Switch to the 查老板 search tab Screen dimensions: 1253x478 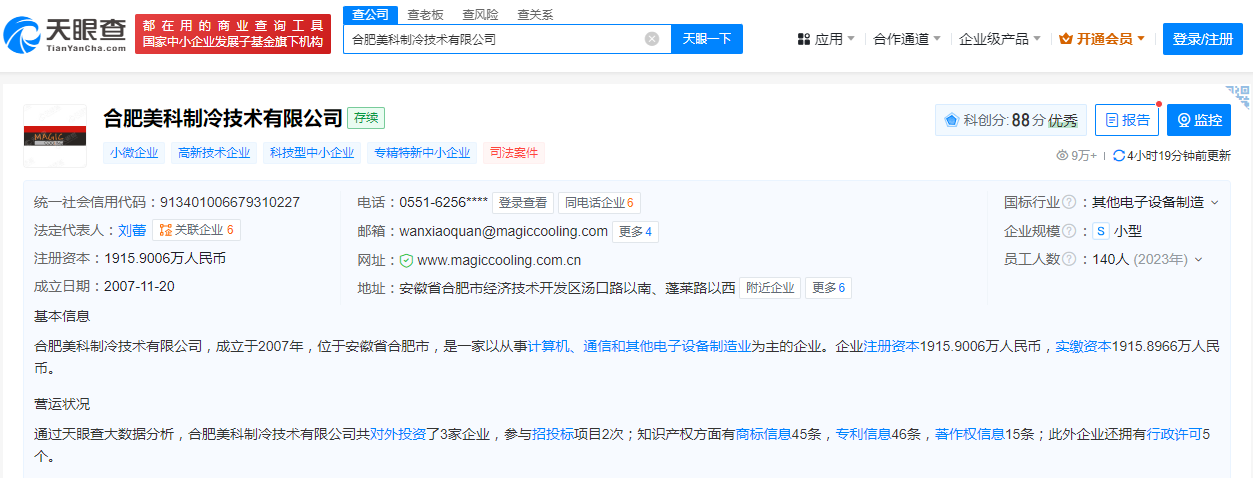(426, 14)
